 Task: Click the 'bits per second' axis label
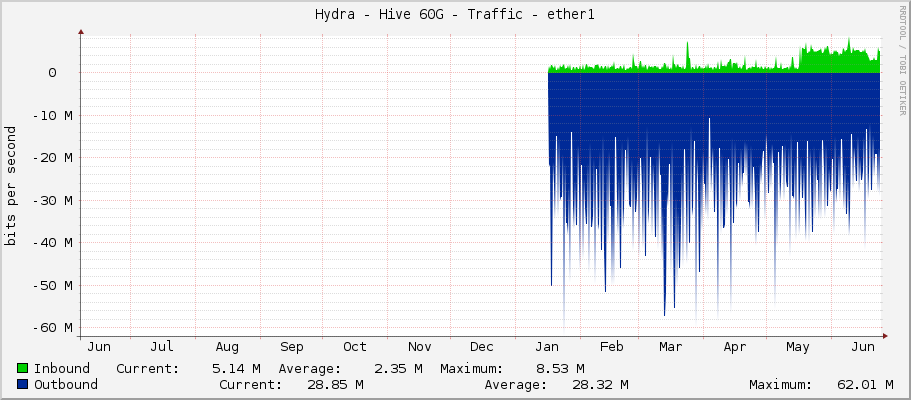pos(10,186)
